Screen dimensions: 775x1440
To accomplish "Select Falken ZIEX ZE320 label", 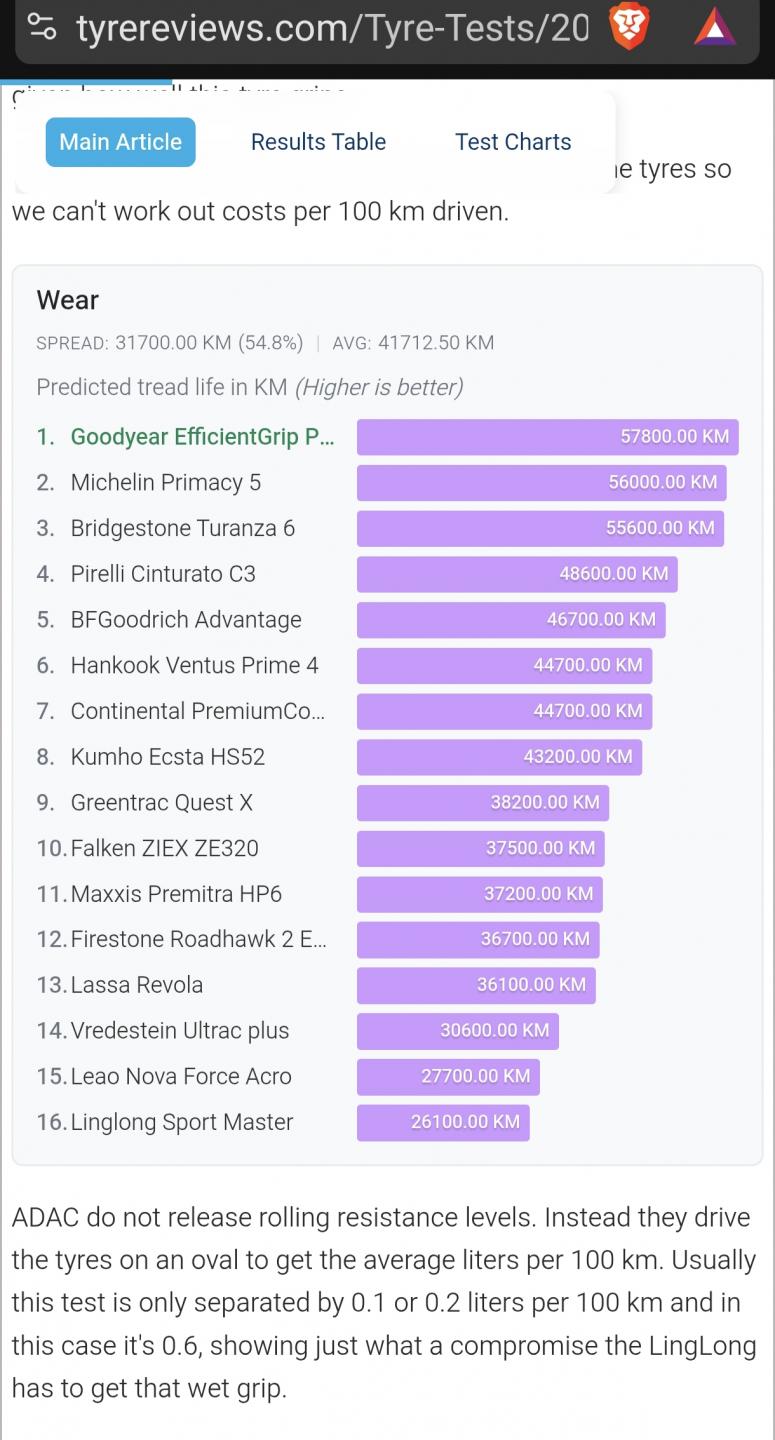I will coord(164,849).
